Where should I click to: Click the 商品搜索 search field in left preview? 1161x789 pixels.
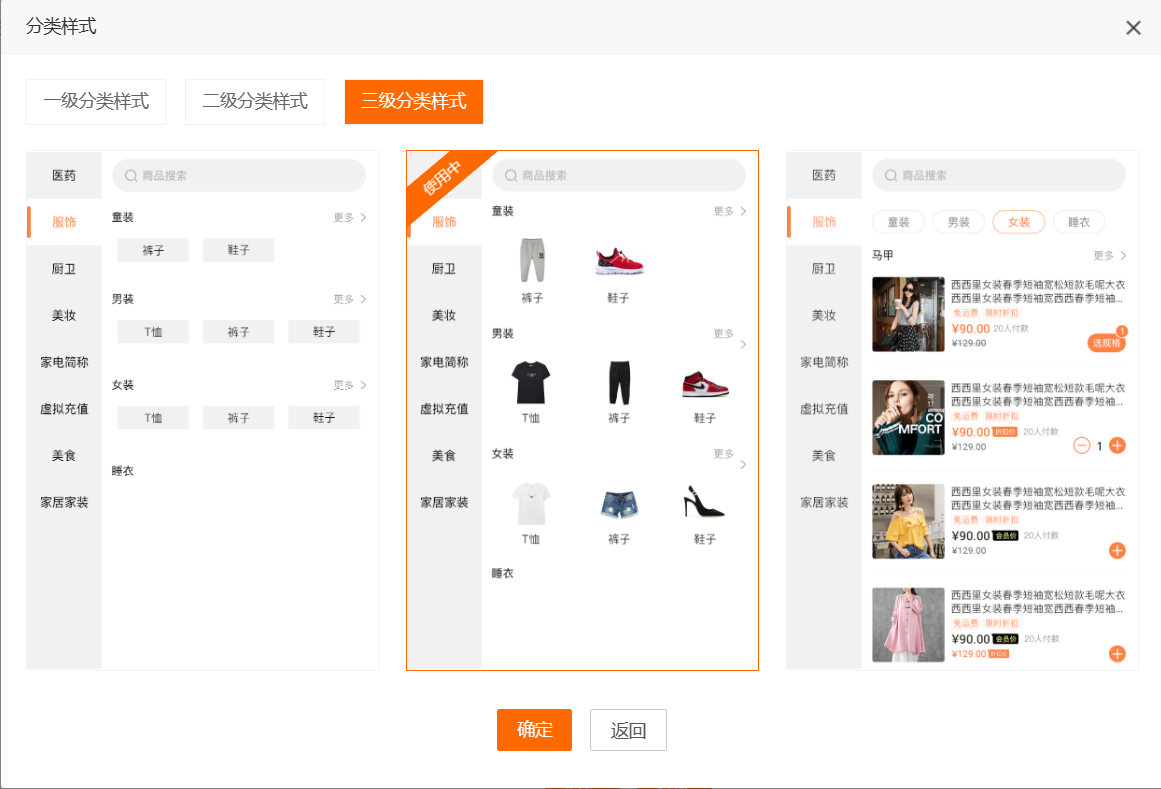point(239,176)
